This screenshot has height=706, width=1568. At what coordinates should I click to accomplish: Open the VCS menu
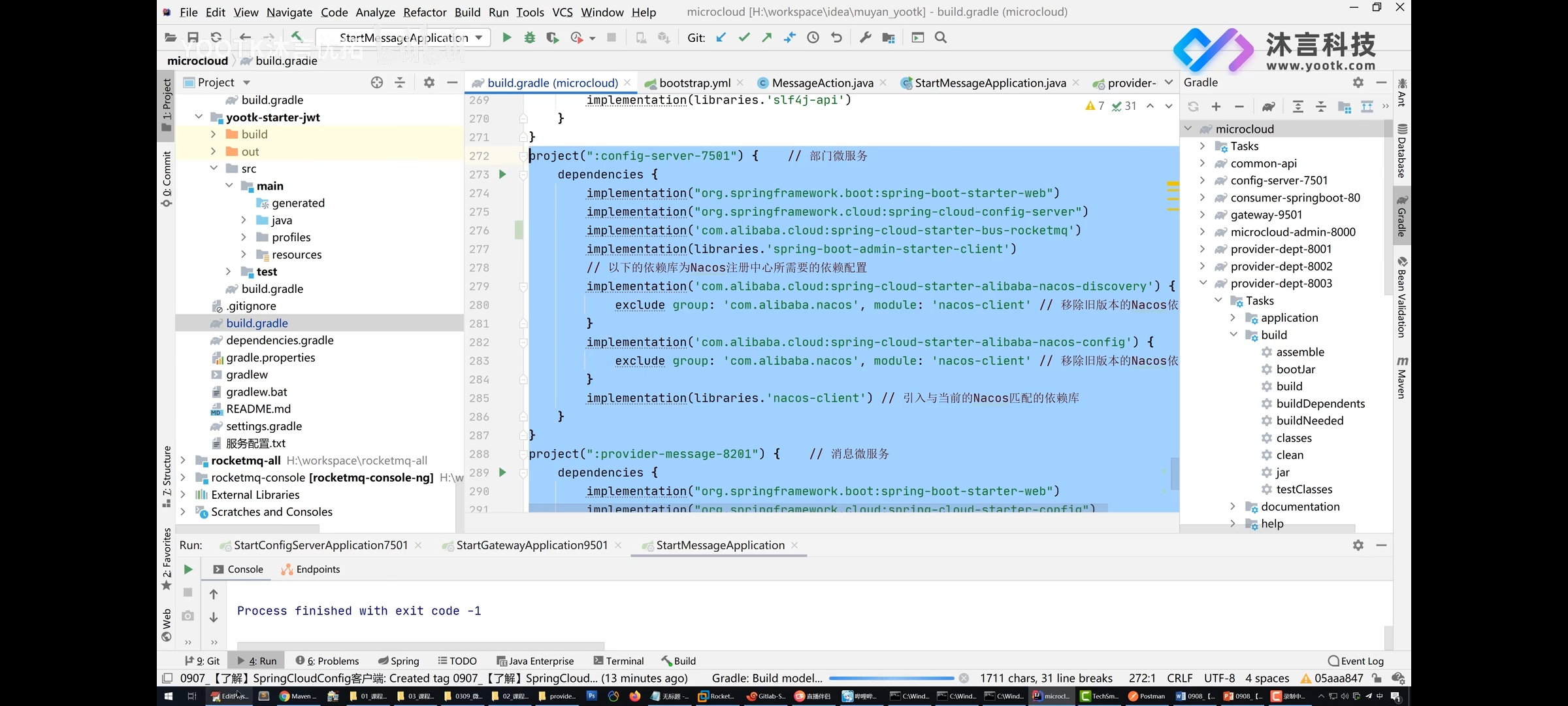[562, 12]
